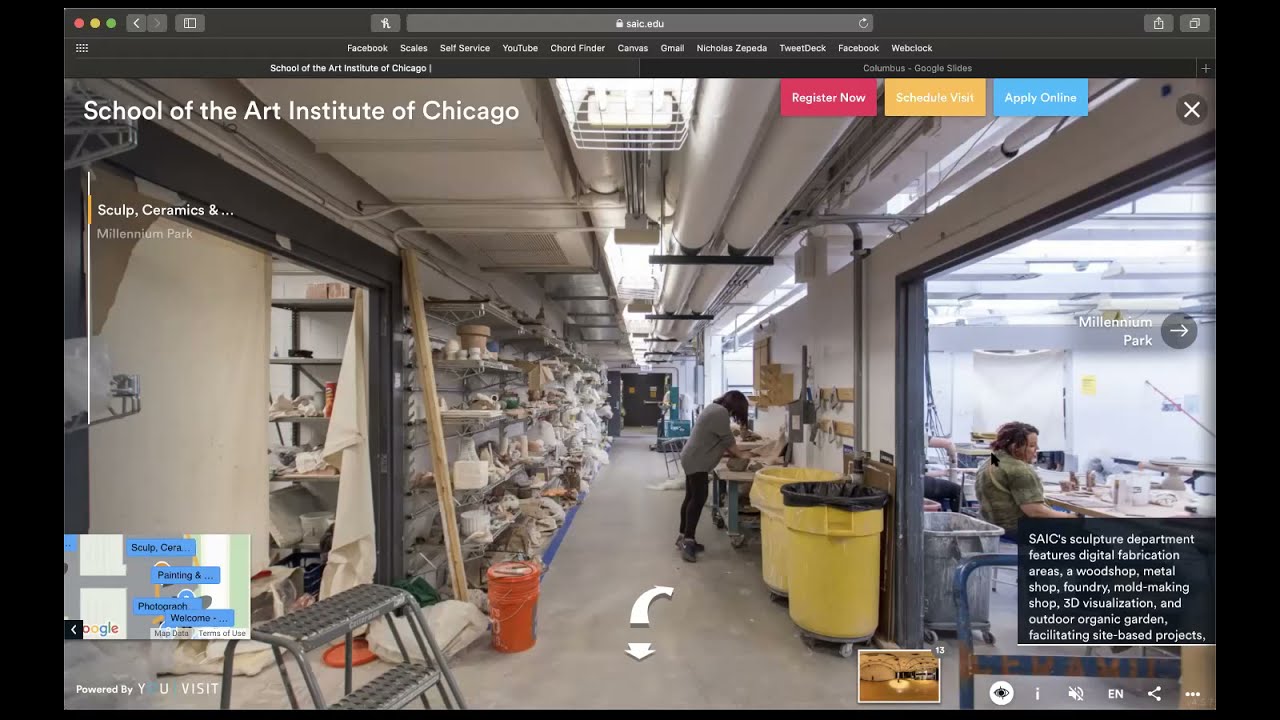
Task: Open Map Data link on mini map
Action: [171, 633]
